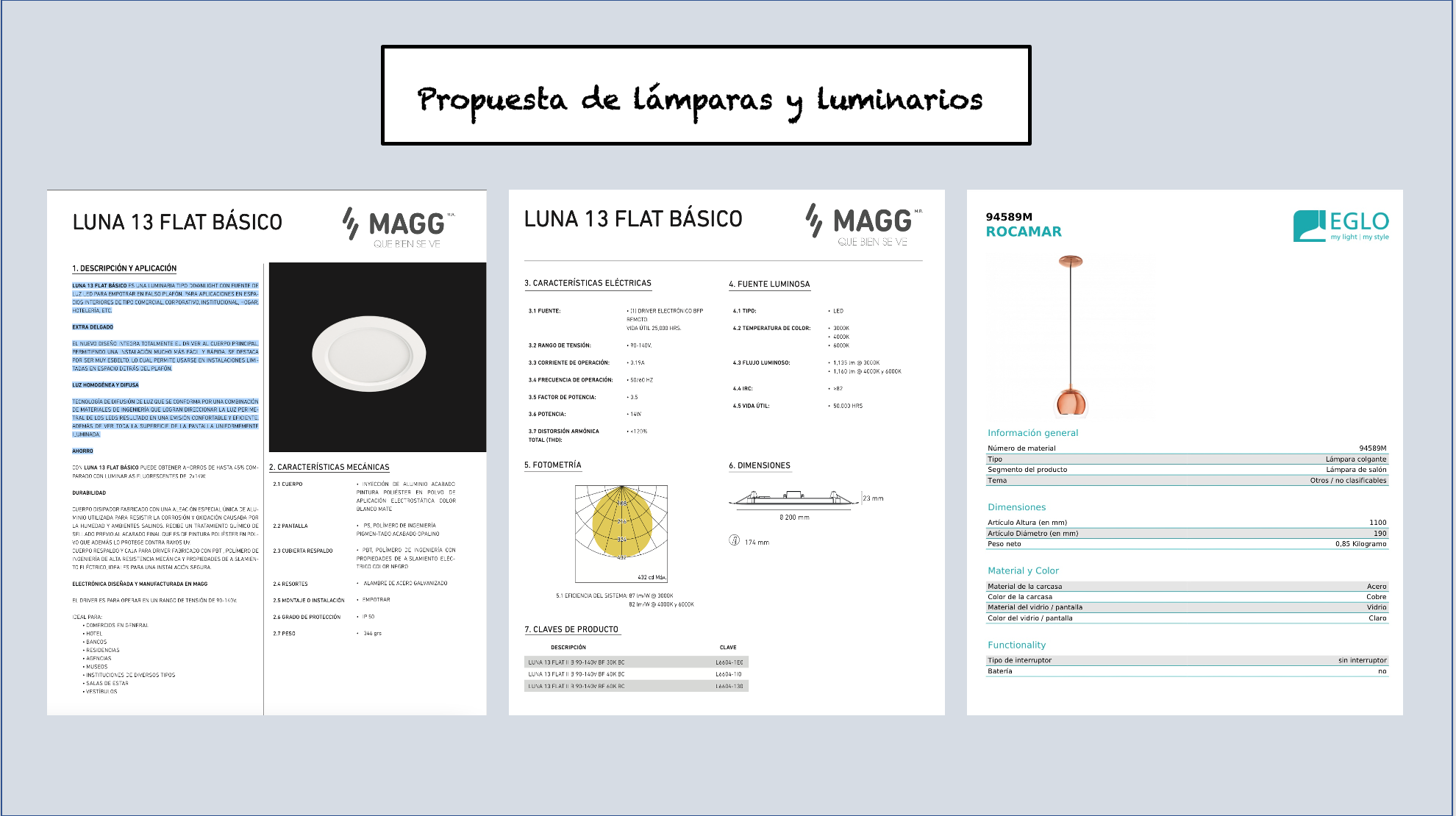Click the luminaire side-profile dimension drawing
The width and height of the screenshot is (1456, 816).
click(793, 499)
